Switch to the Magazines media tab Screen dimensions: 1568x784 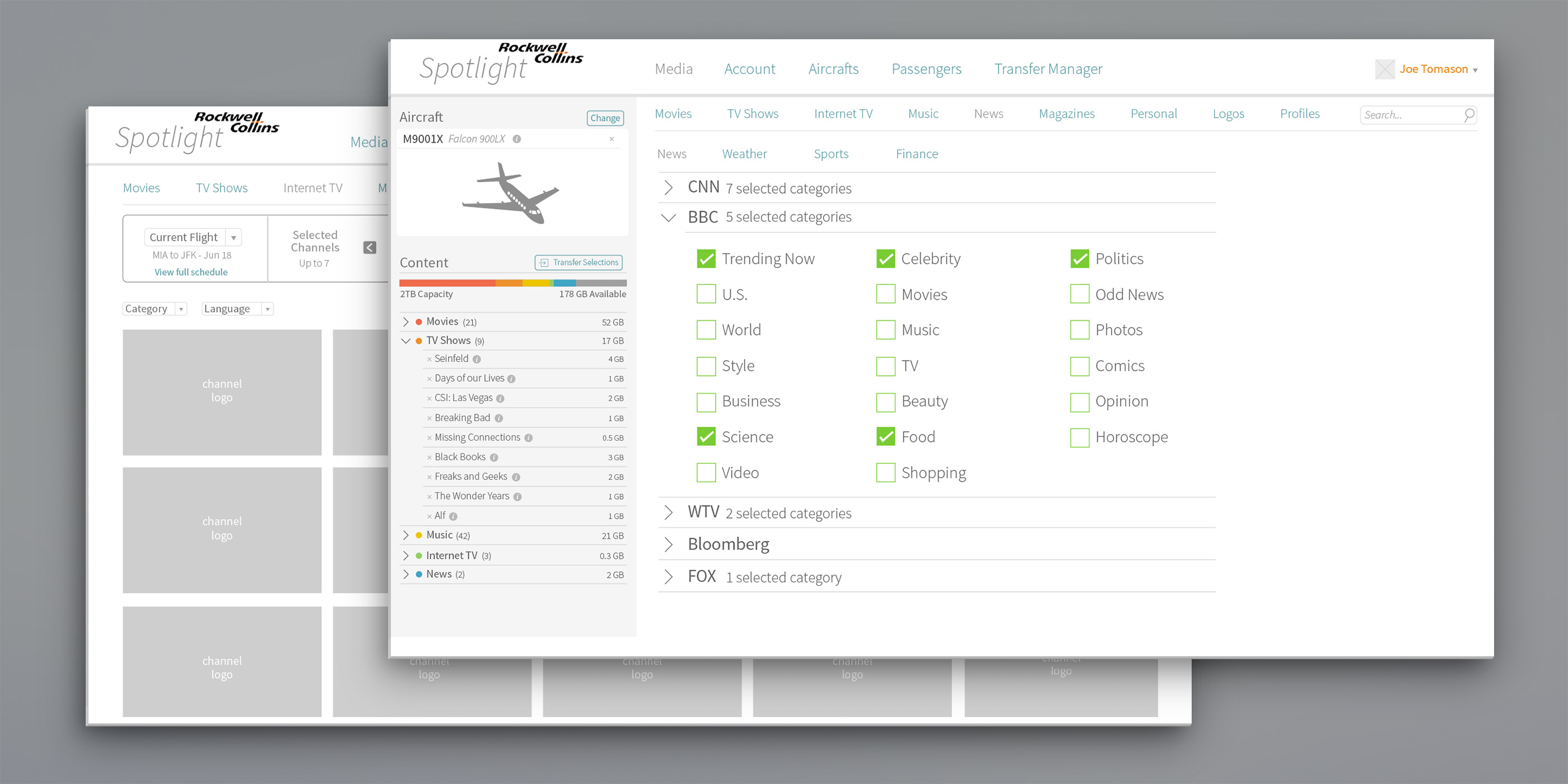(x=1066, y=114)
